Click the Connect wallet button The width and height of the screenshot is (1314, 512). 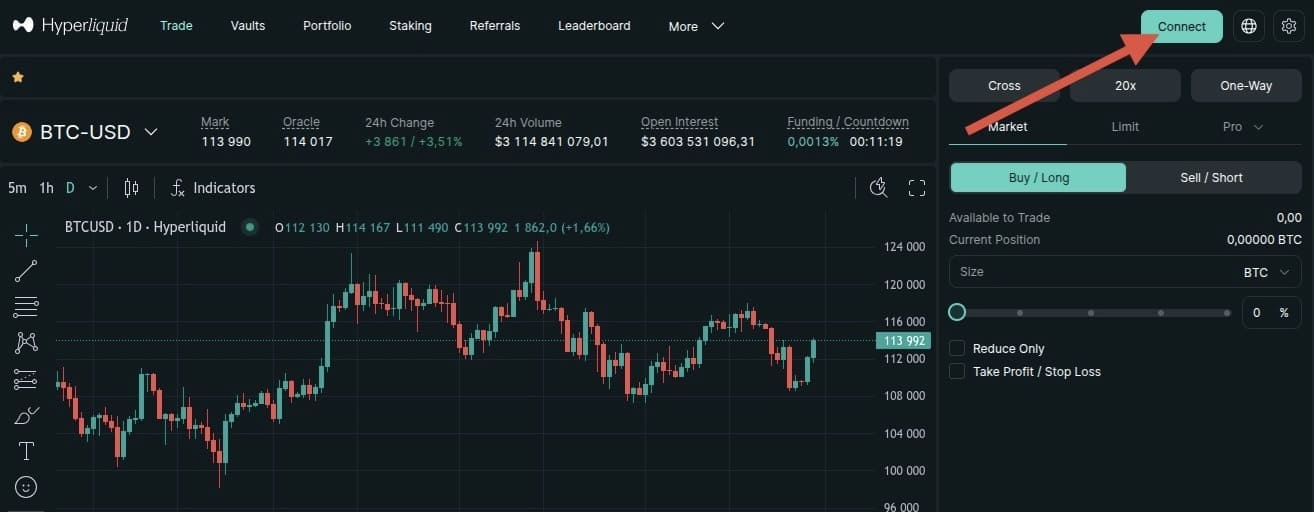click(1182, 26)
